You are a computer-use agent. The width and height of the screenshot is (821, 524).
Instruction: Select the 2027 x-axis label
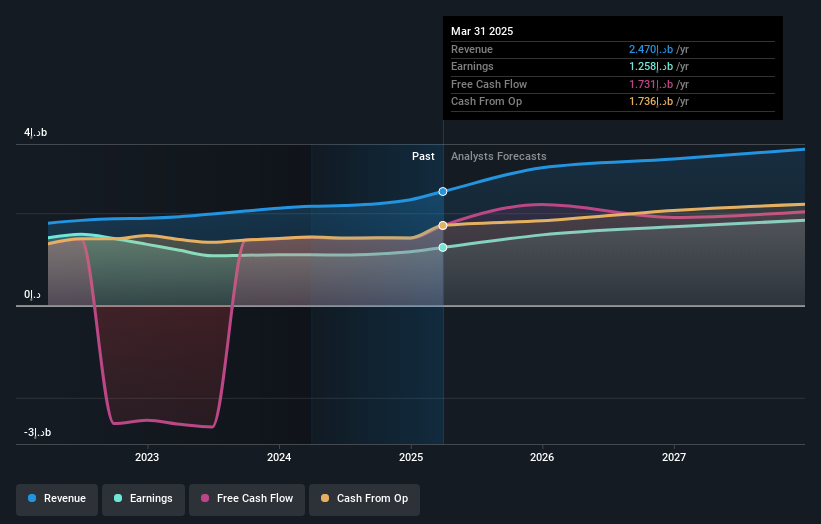(x=674, y=457)
